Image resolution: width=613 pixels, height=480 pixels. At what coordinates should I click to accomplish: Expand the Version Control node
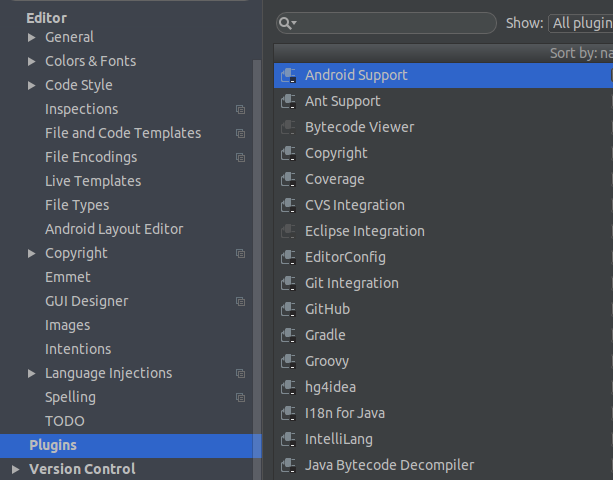pyautogui.click(x=16, y=469)
